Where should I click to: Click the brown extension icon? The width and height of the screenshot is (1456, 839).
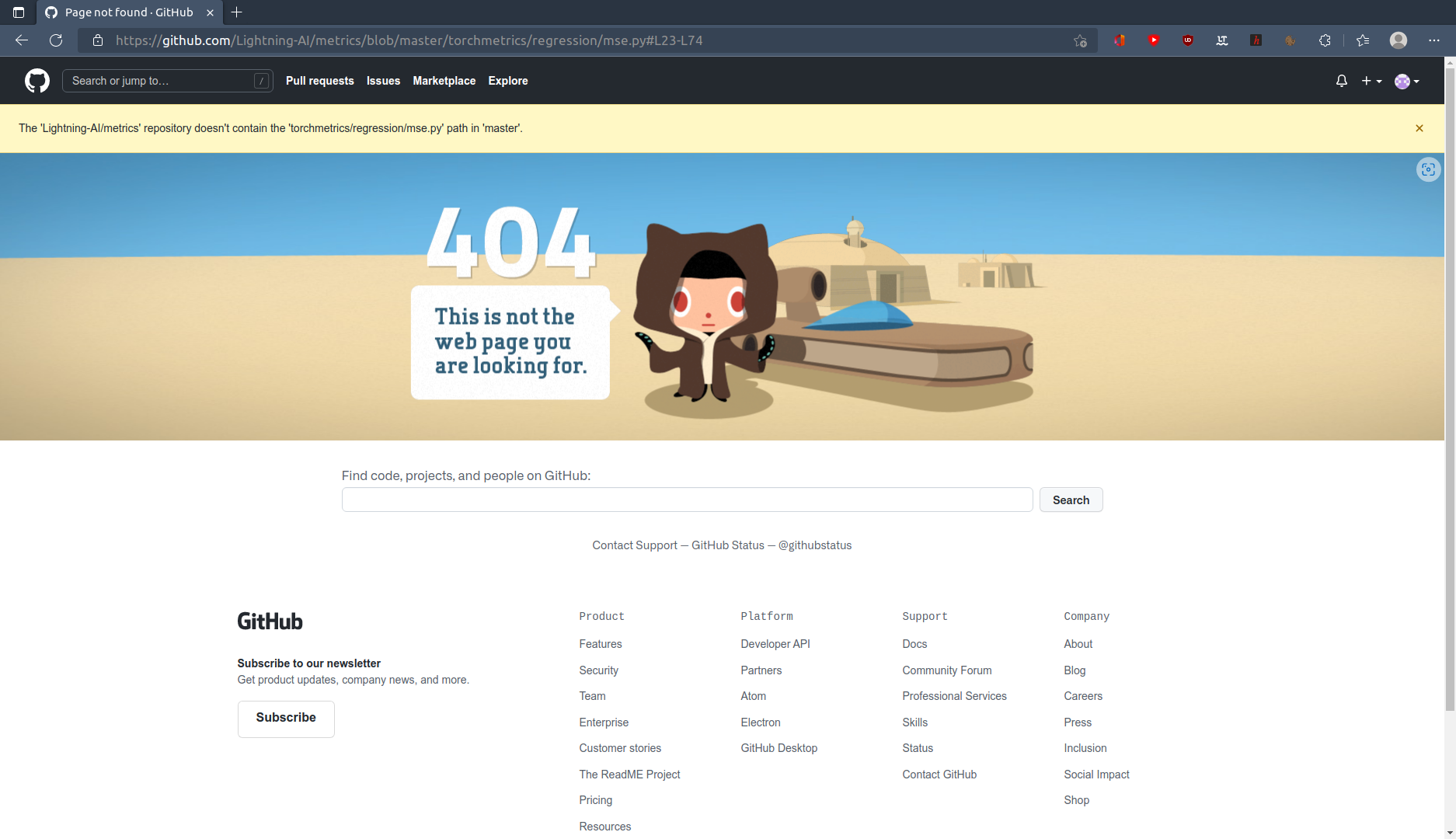[x=1291, y=40]
